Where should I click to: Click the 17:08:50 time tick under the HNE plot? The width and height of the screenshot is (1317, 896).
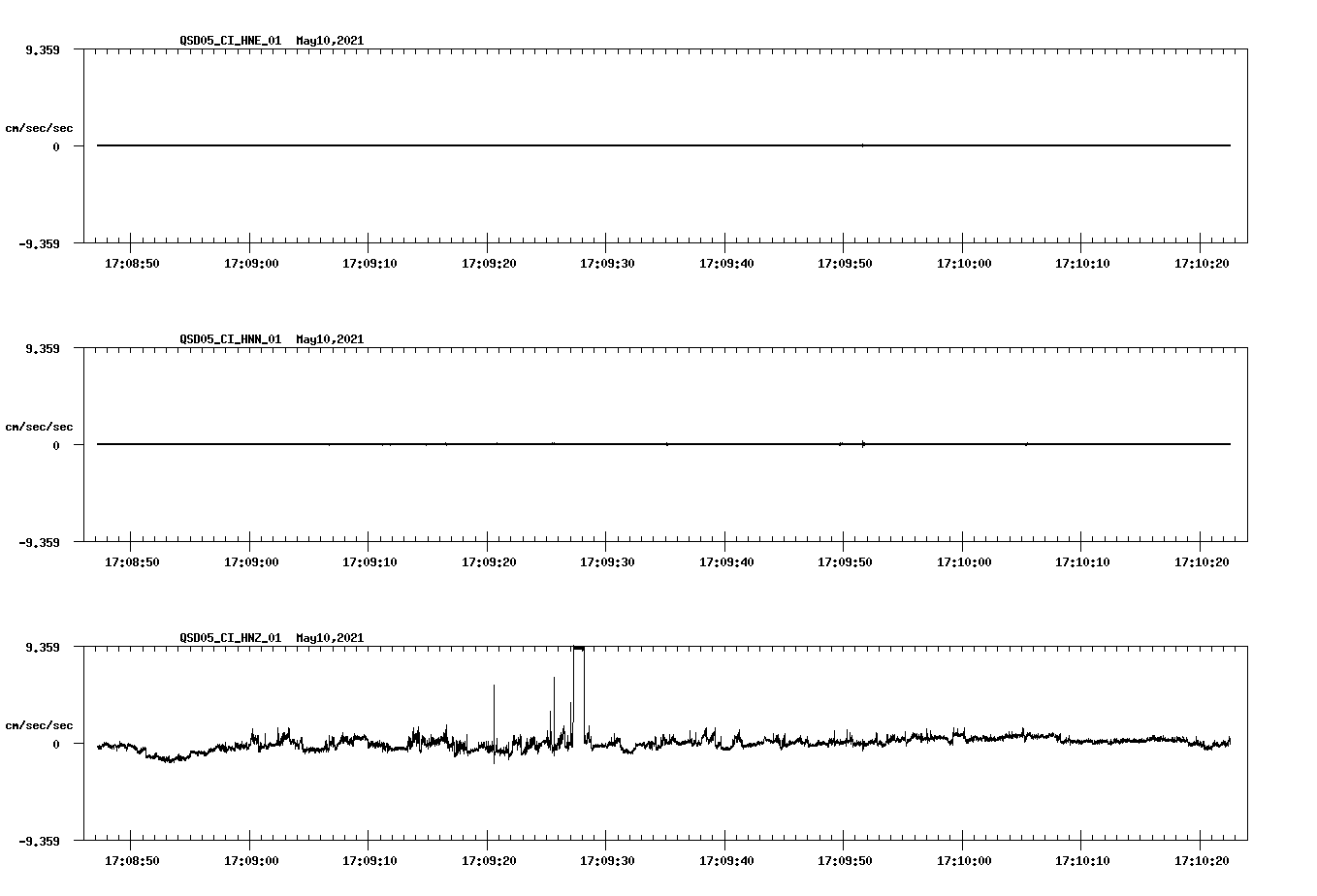pyautogui.click(x=132, y=262)
